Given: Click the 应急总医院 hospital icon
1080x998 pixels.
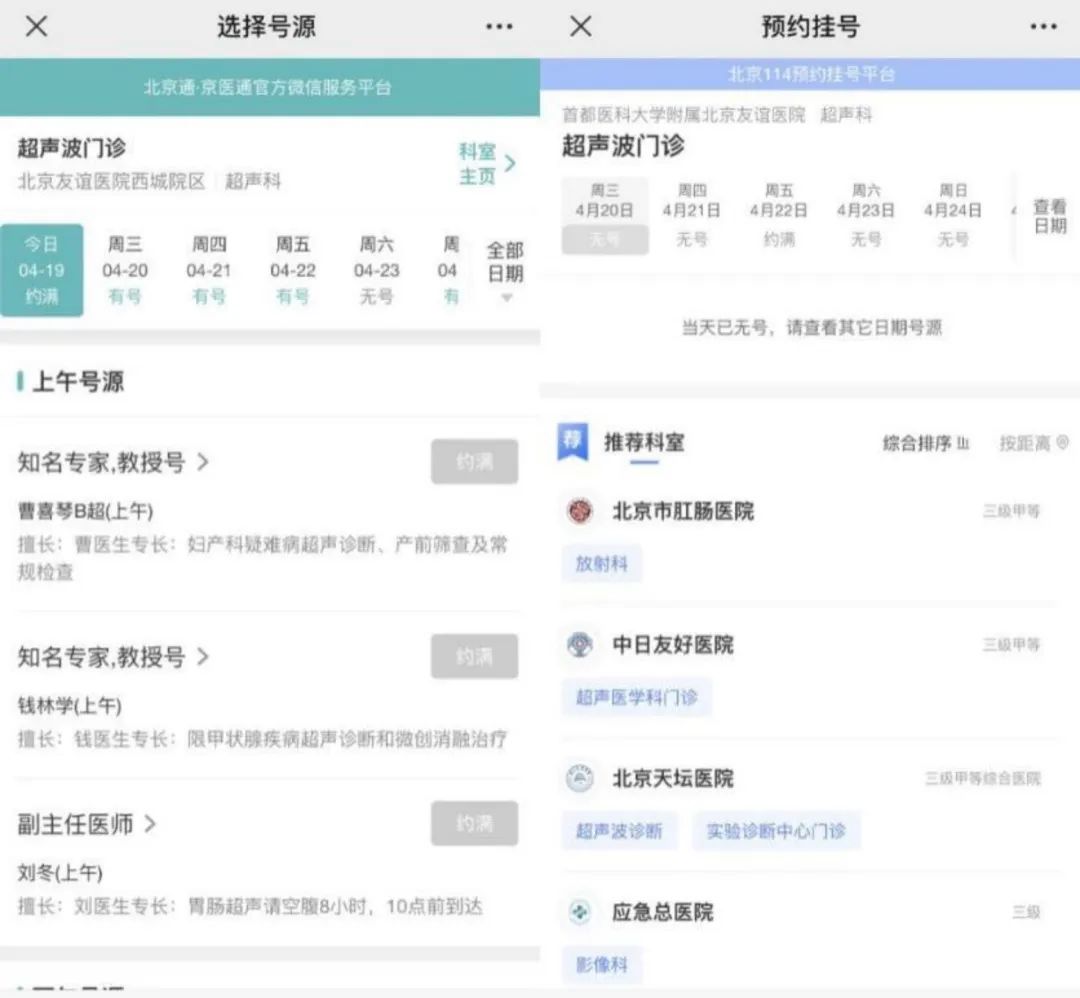Looking at the screenshot, I should coord(578,911).
